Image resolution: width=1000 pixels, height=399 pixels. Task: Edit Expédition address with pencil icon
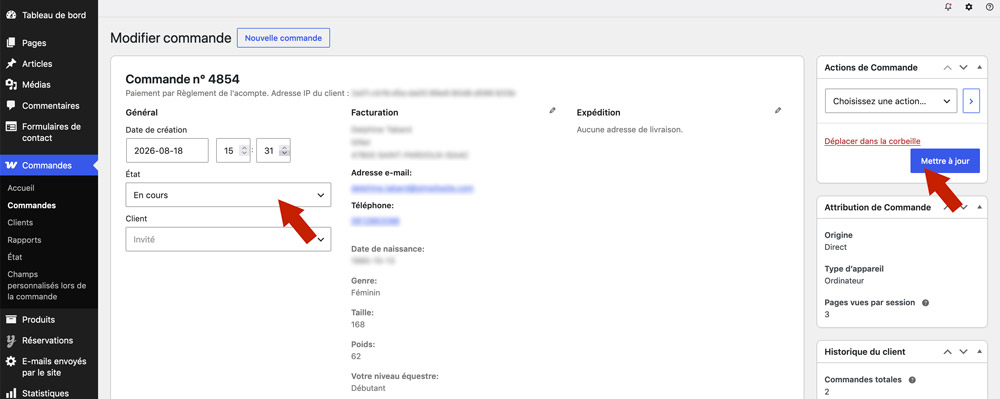coord(777,110)
